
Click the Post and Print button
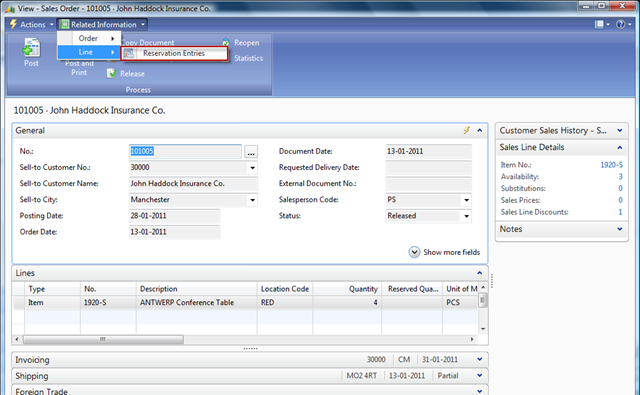(x=79, y=67)
